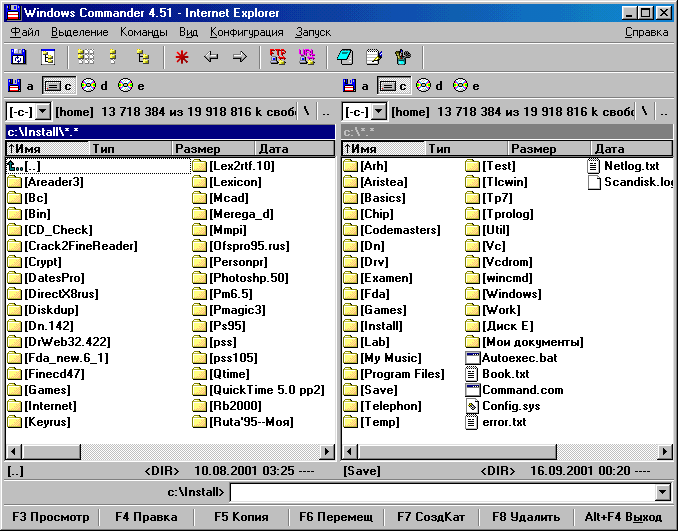The image size is (678, 531).
Task: Select the [Photoshp.50] folder
Action: 240,278
